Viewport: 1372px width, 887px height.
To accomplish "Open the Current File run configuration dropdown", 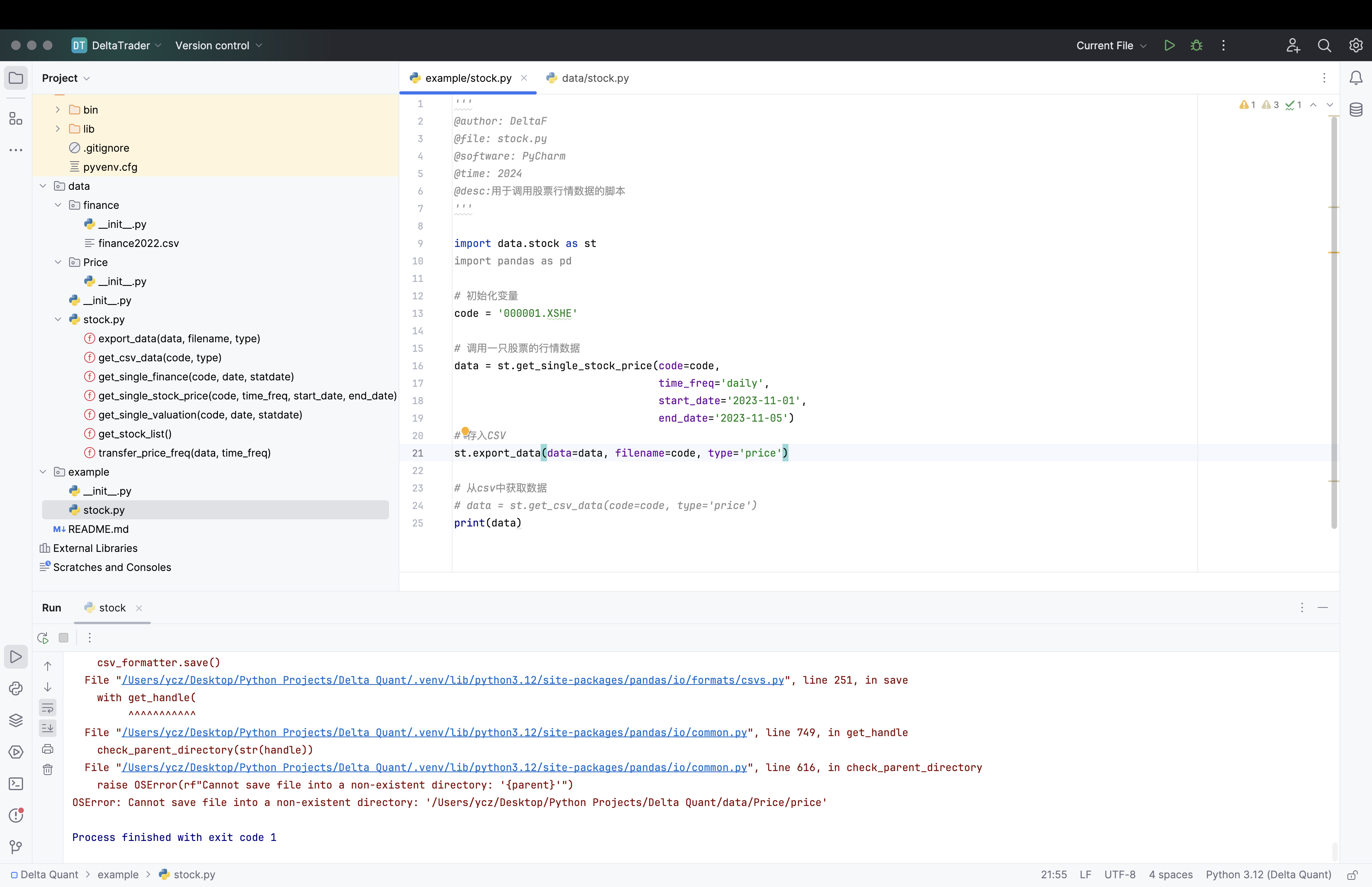I will [x=1111, y=46].
